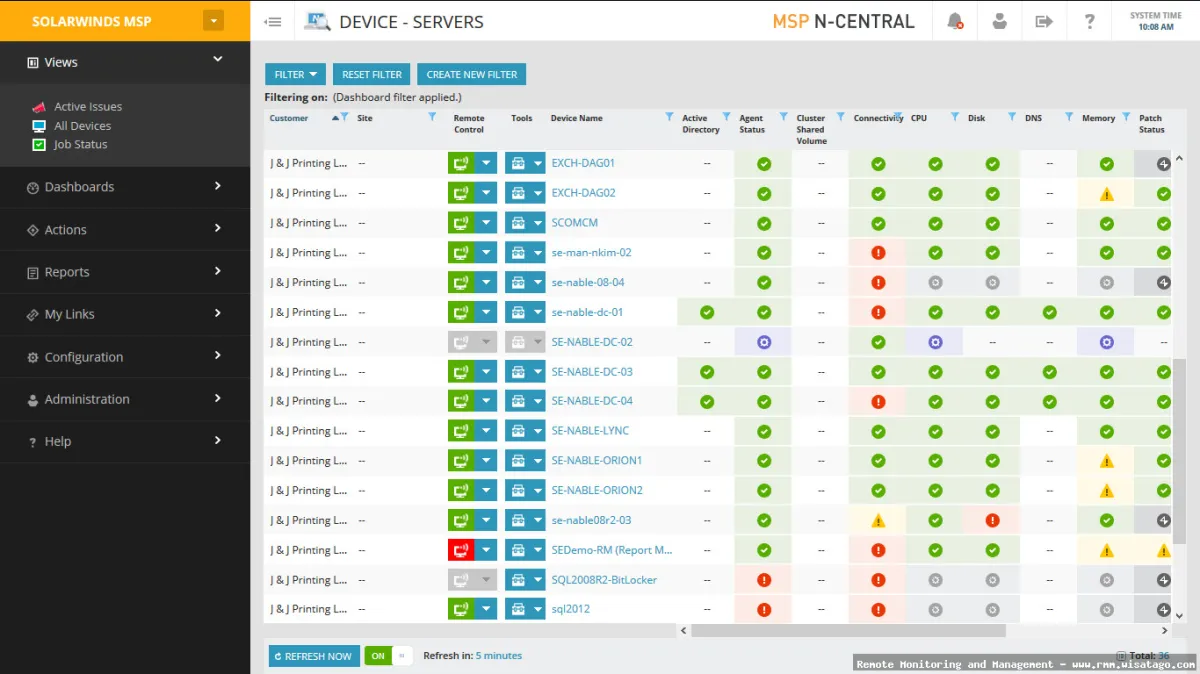The width and height of the screenshot is (1200, 674).
Task: Sort by Customer column header
Action: click(289, 118)
